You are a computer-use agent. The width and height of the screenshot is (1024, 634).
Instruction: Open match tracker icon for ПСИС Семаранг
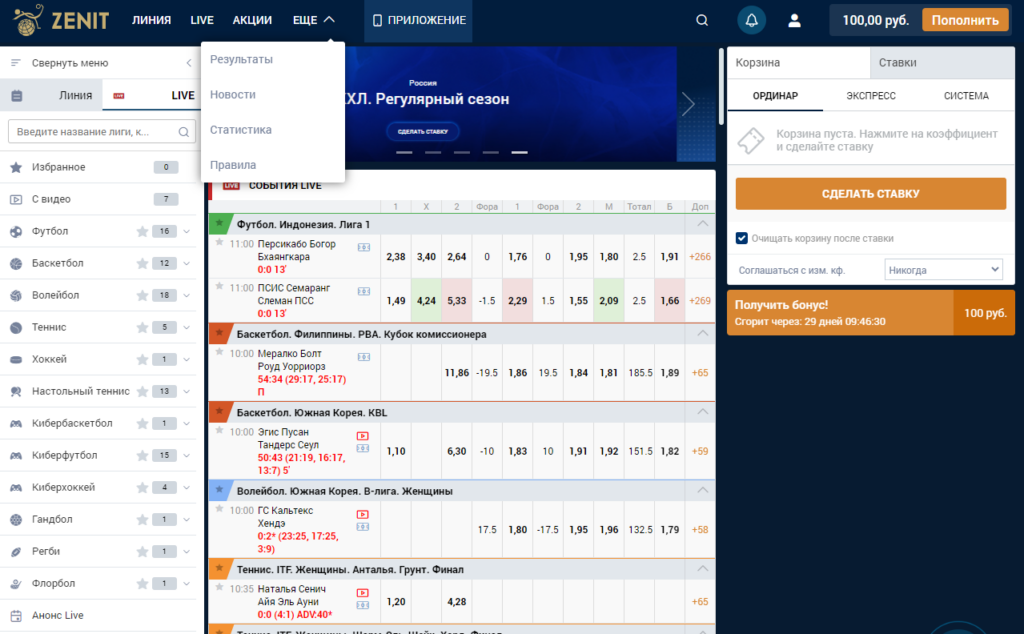364,291
